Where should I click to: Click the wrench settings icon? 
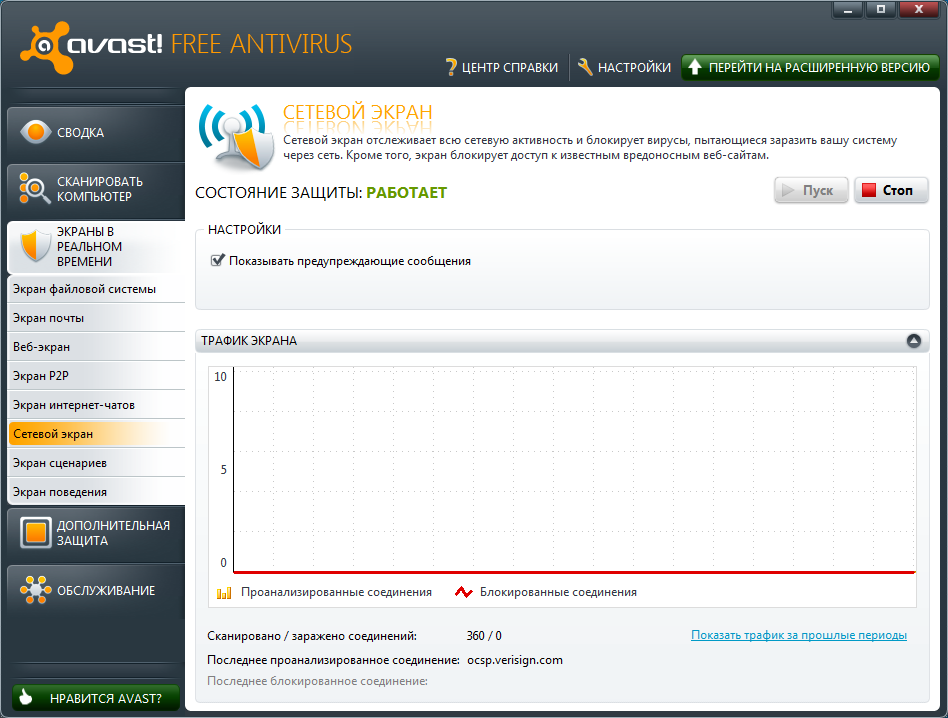[x=585, y=66]
